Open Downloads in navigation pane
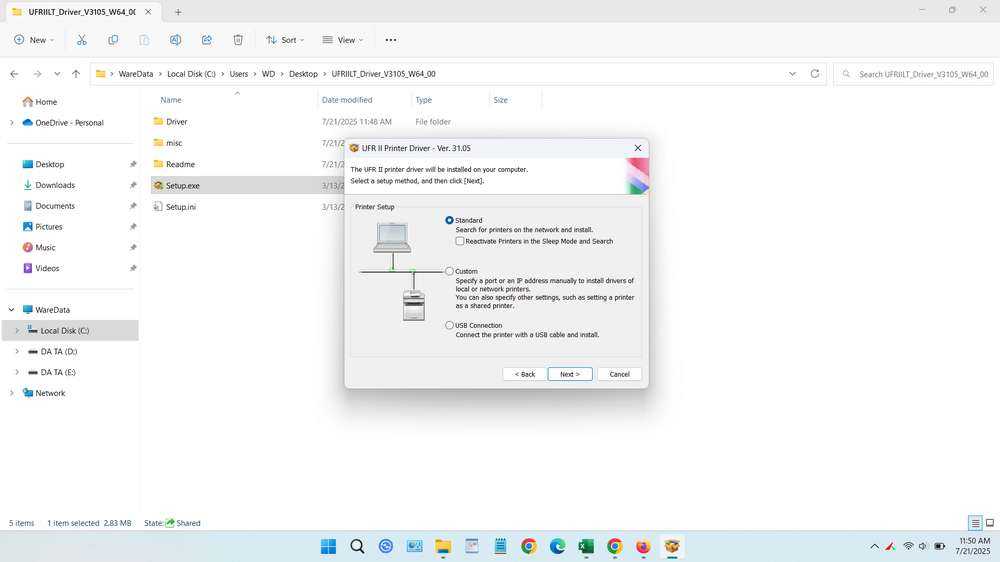 (55, 185)
